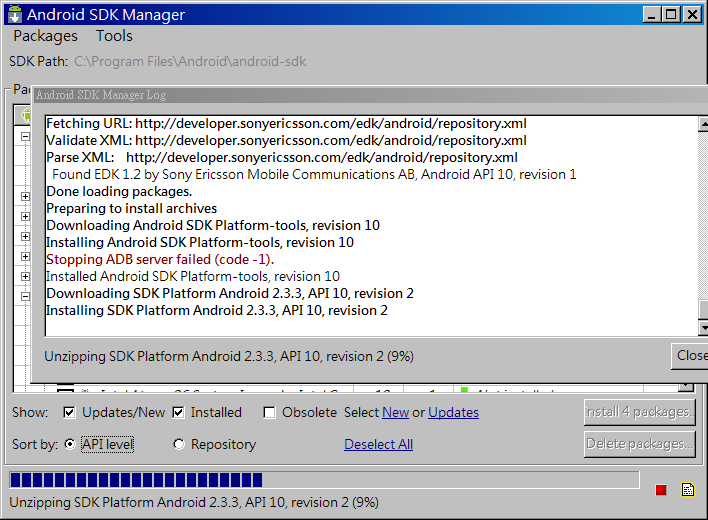The image size is (708, 520).
Task: Open the Packages menu
Action: (x=45, y=36)
